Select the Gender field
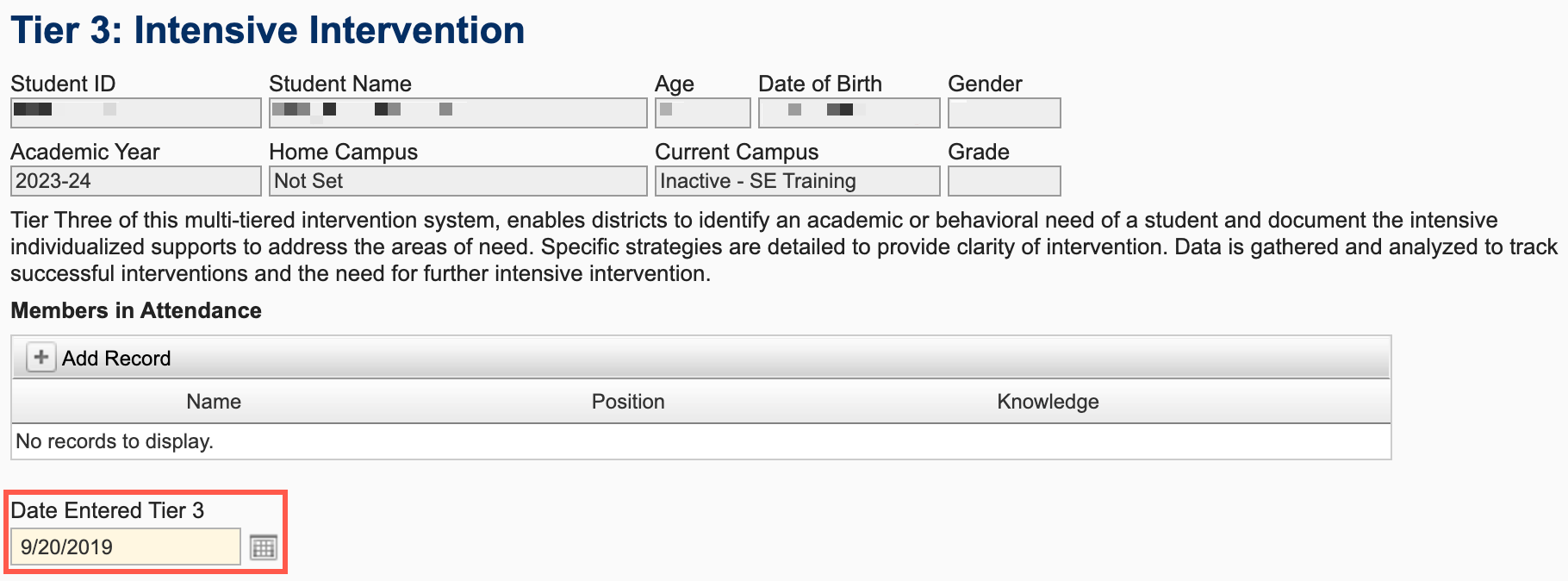Image resolution: width=1568 pixels, height=581 pixels. point(1004,113)
